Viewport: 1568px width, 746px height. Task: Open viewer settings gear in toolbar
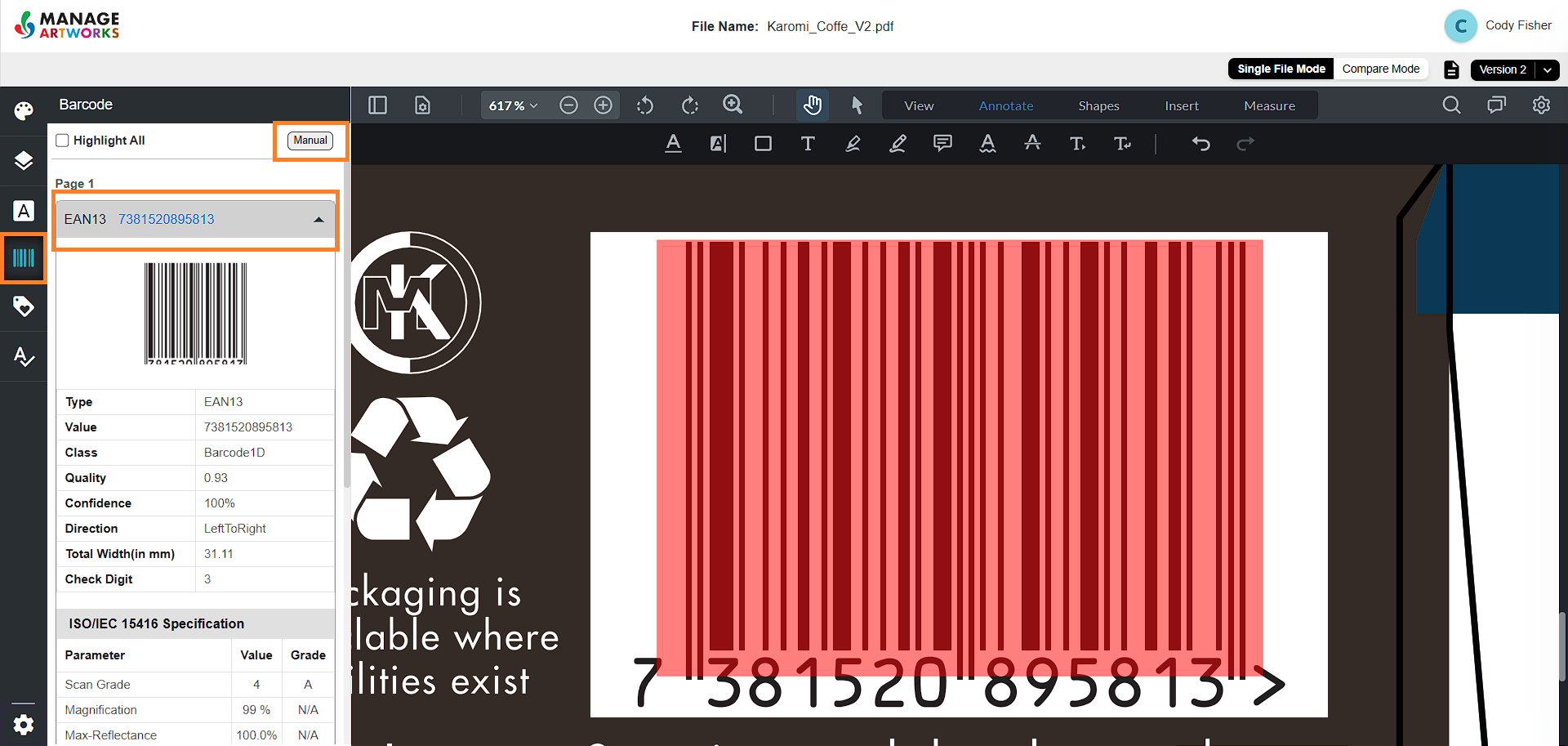click(1541, 105)
